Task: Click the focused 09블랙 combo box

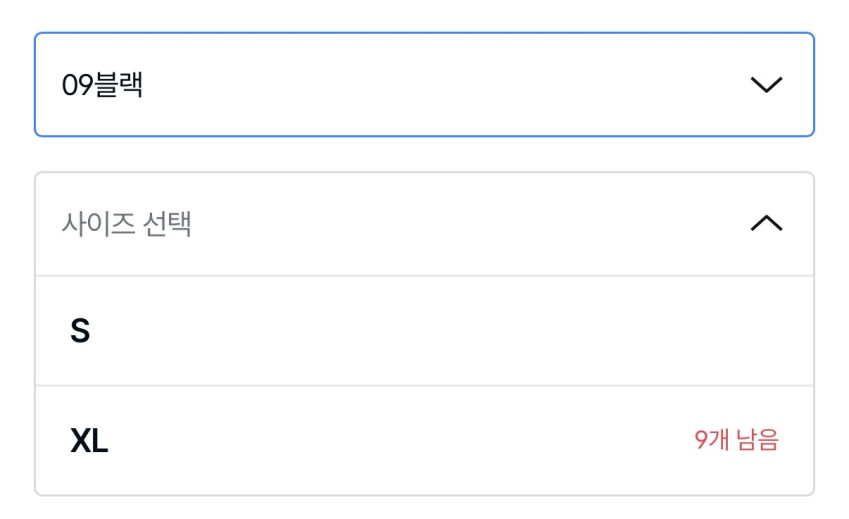Action: click(x=424, y=85)
